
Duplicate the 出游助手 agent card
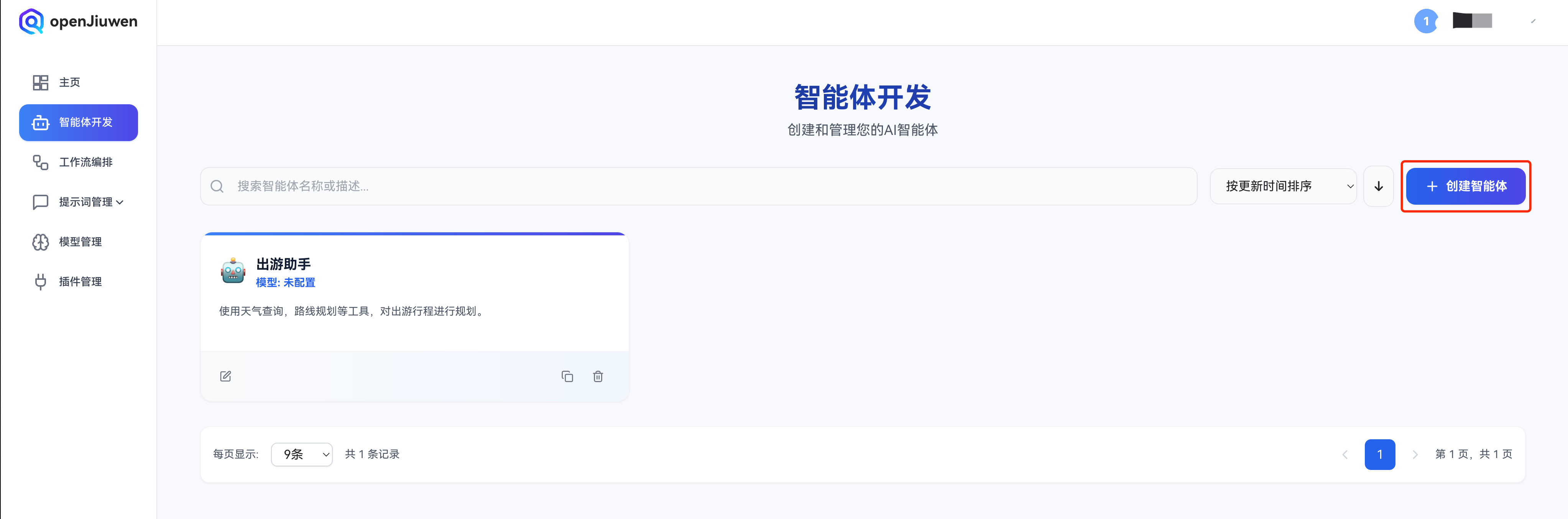click(x=567, y=376)
